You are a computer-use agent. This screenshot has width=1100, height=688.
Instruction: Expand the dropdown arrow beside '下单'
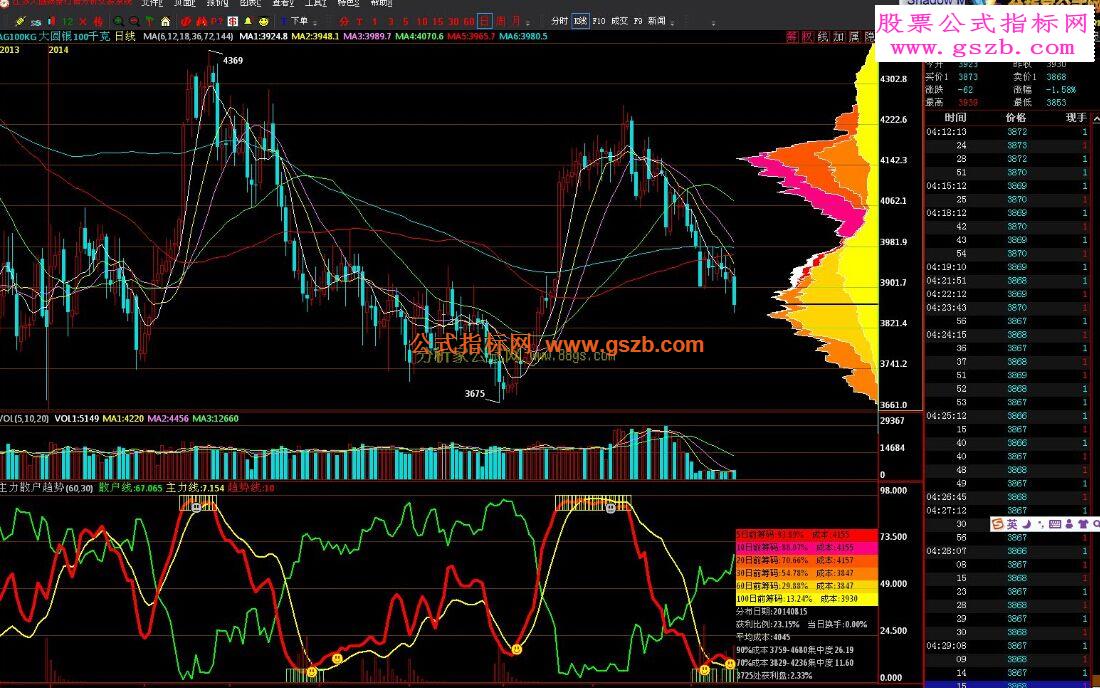click(x=315, y=23)
